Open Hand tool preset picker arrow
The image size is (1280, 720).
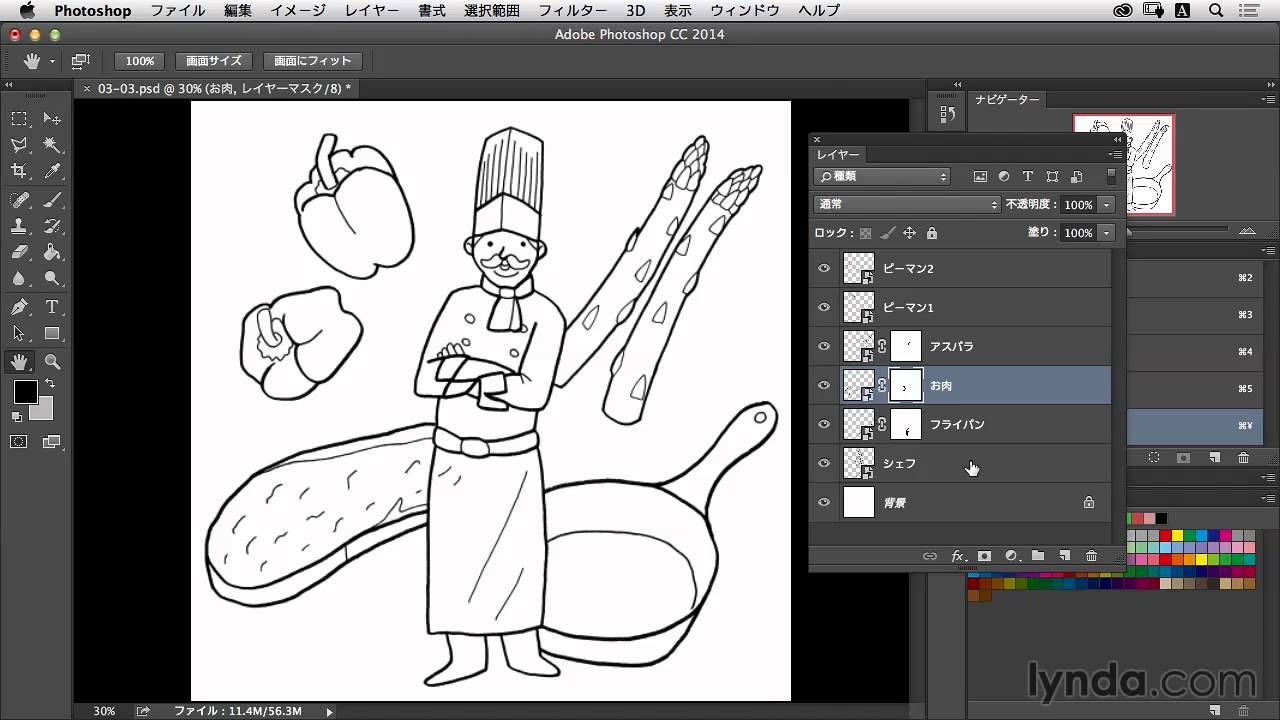coord(52,62)
